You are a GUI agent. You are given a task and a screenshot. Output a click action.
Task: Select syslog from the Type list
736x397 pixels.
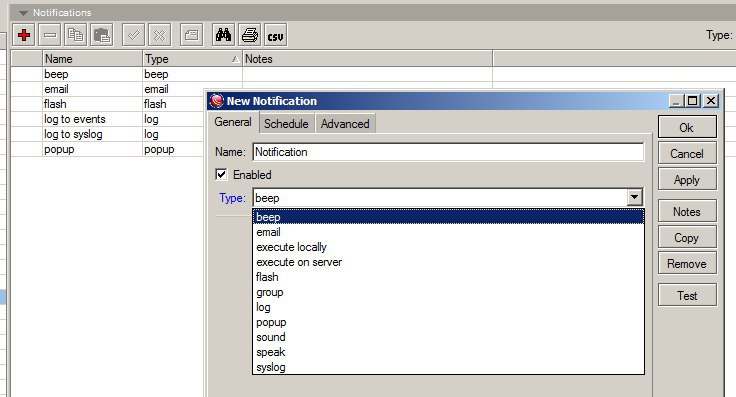448,367
